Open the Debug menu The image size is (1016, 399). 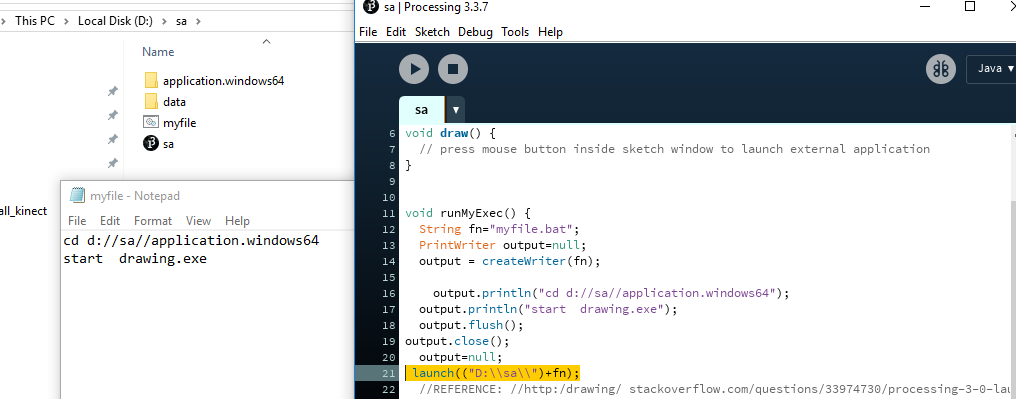(475, 32)
